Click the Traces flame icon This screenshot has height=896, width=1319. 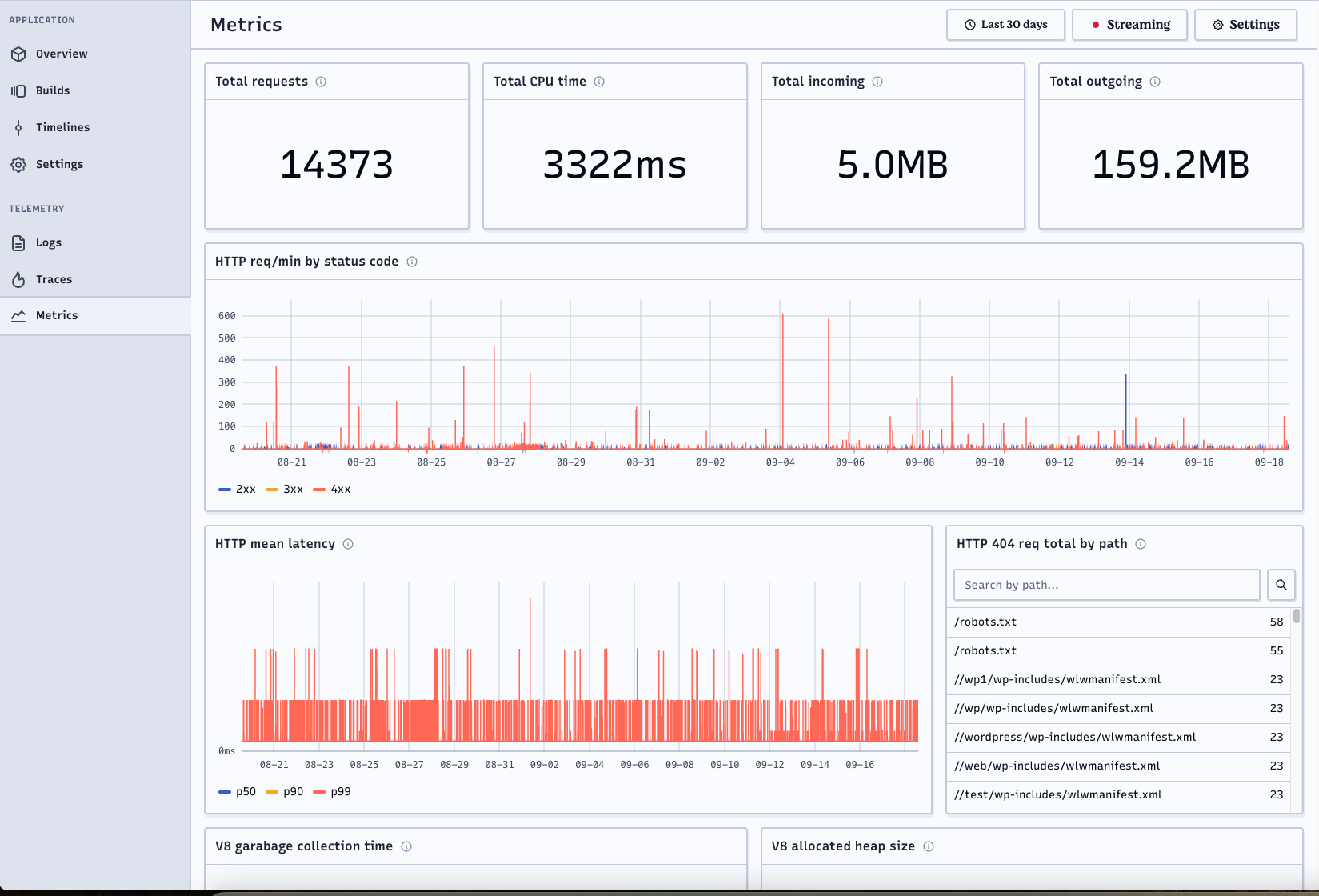[x=18, y=278]
